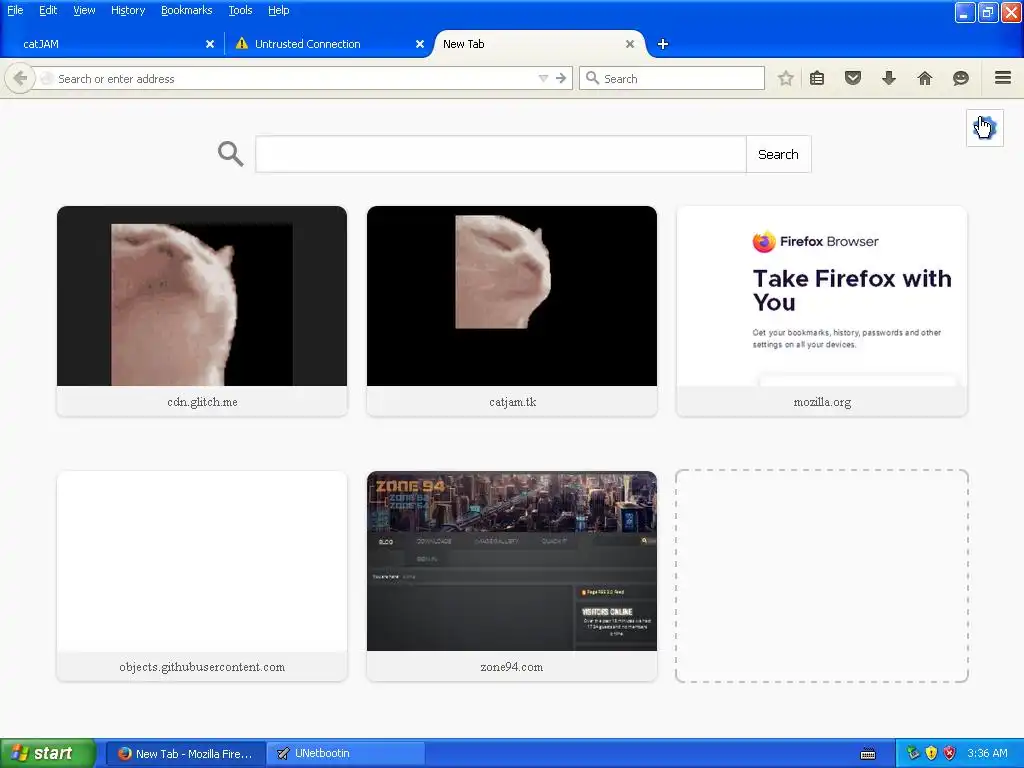Open the cdn.glitch.me tile thumbnail
This screenshot has width=1024, height=768.
202,296
